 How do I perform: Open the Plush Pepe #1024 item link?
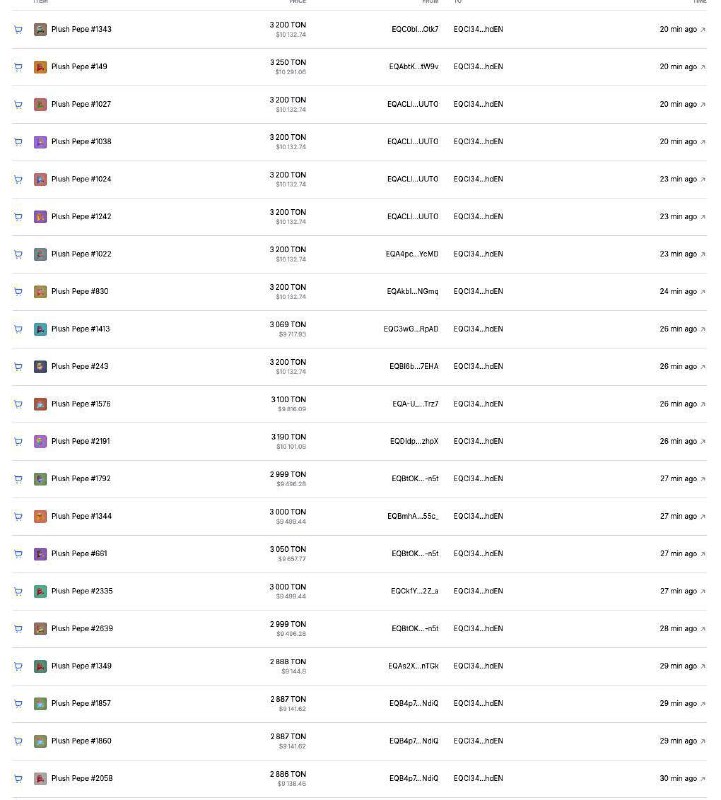pyautogui.click(x=81, y=179)
